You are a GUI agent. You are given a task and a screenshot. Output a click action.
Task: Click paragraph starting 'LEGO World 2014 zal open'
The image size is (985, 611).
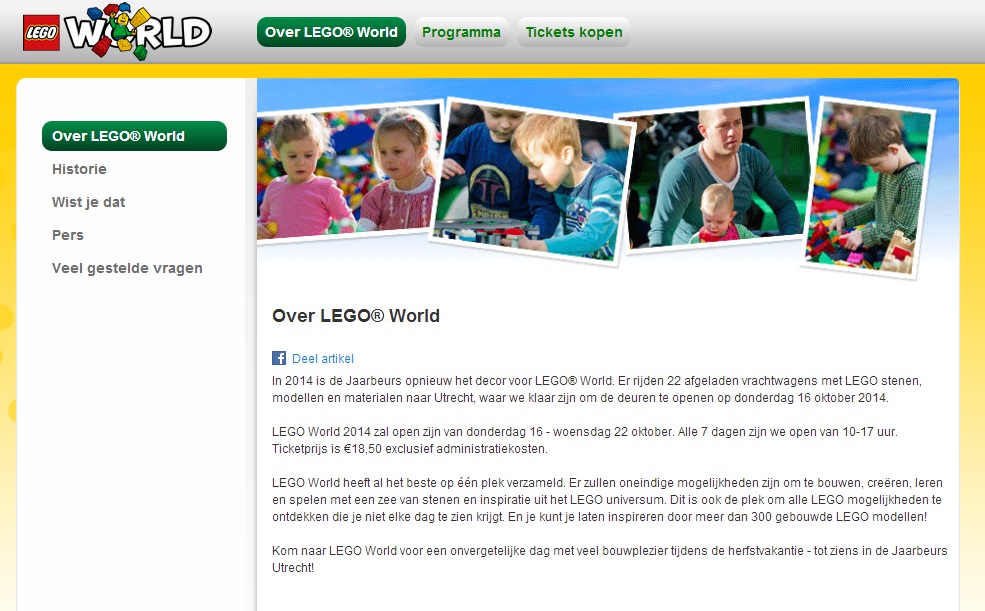tap(585, 440)
